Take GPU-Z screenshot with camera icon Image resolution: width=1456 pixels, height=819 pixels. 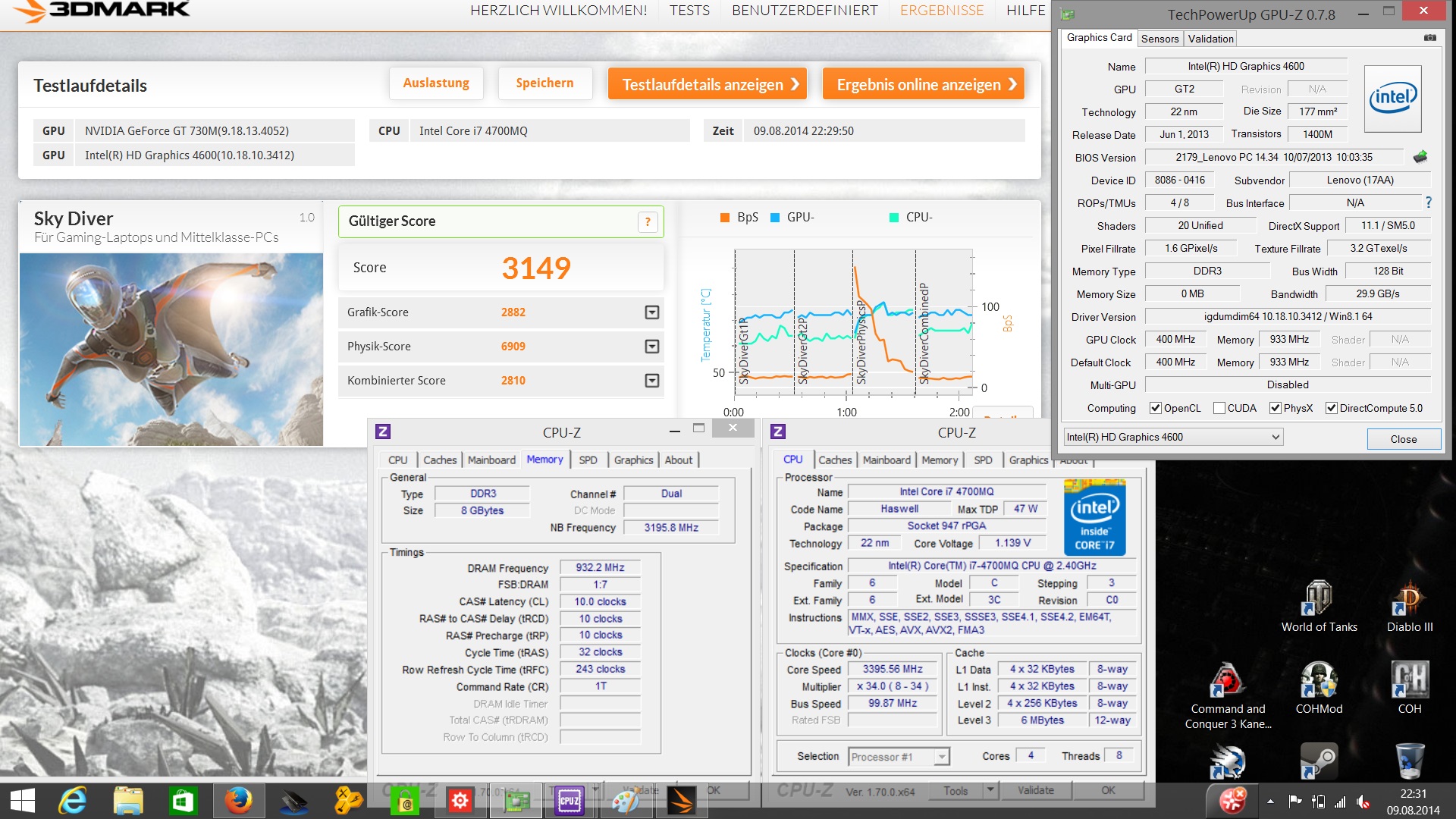click(1429, 38)
